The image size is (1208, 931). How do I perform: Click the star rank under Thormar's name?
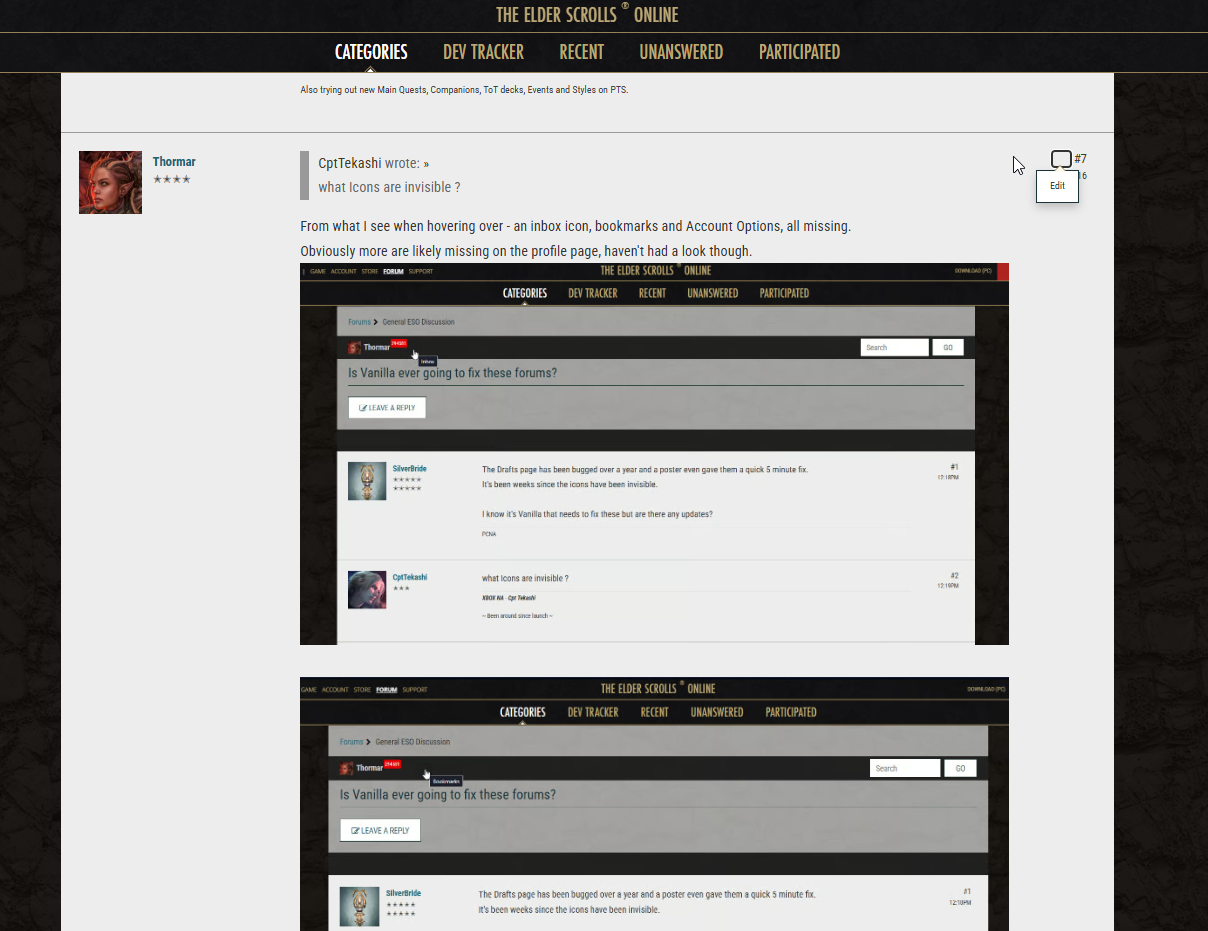click(171, 180)
